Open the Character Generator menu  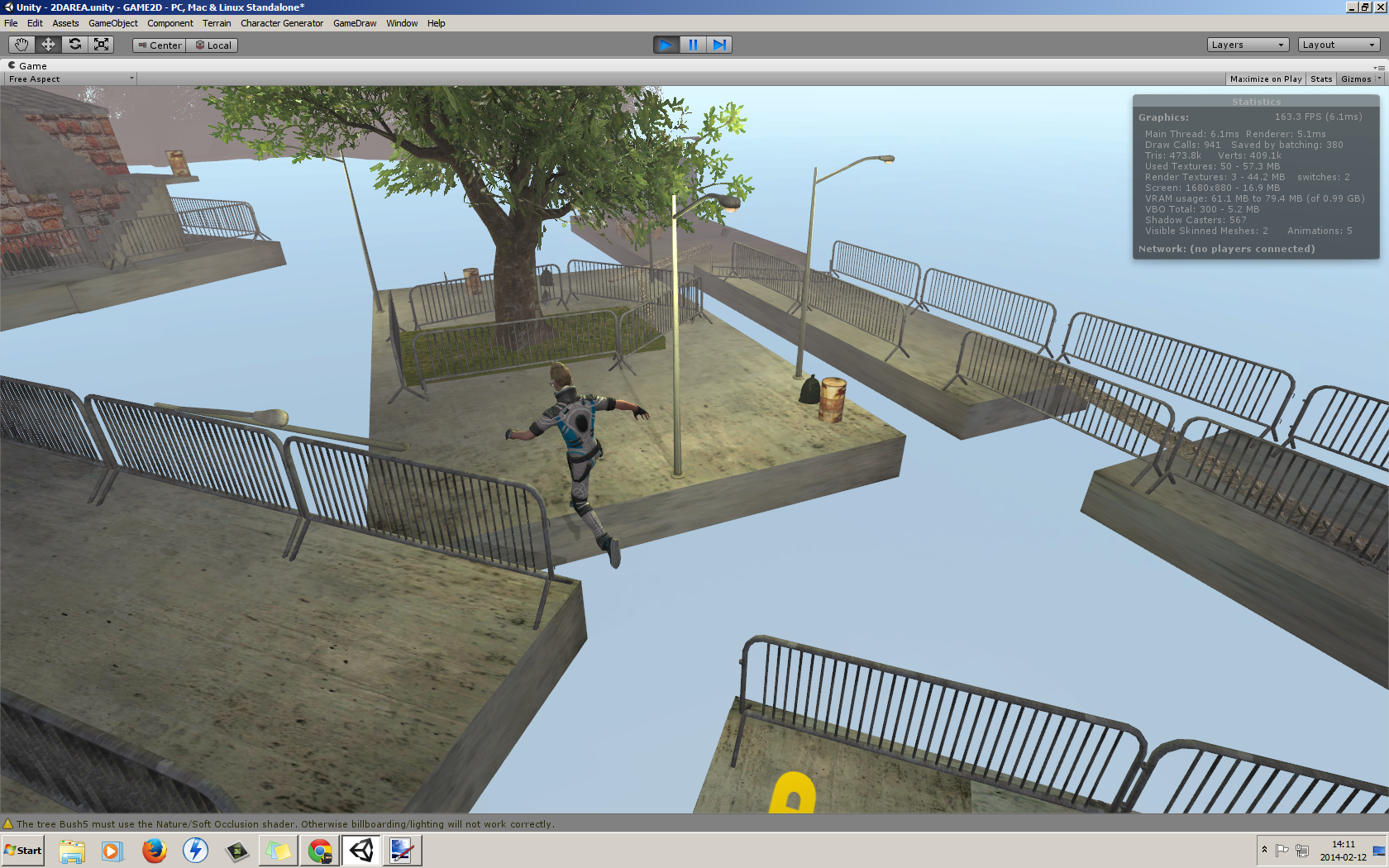282,23
